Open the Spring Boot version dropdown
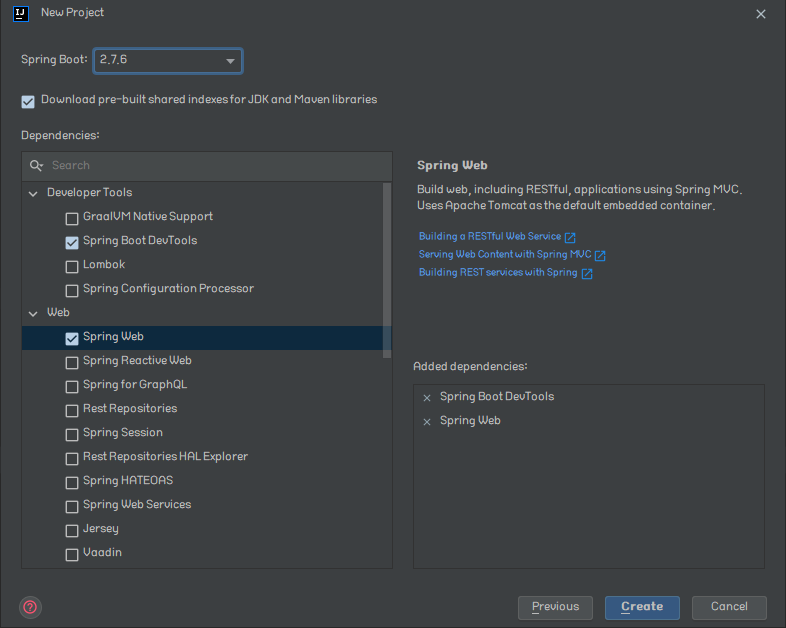Screen dimensions: 786x628 click(168, 61)
